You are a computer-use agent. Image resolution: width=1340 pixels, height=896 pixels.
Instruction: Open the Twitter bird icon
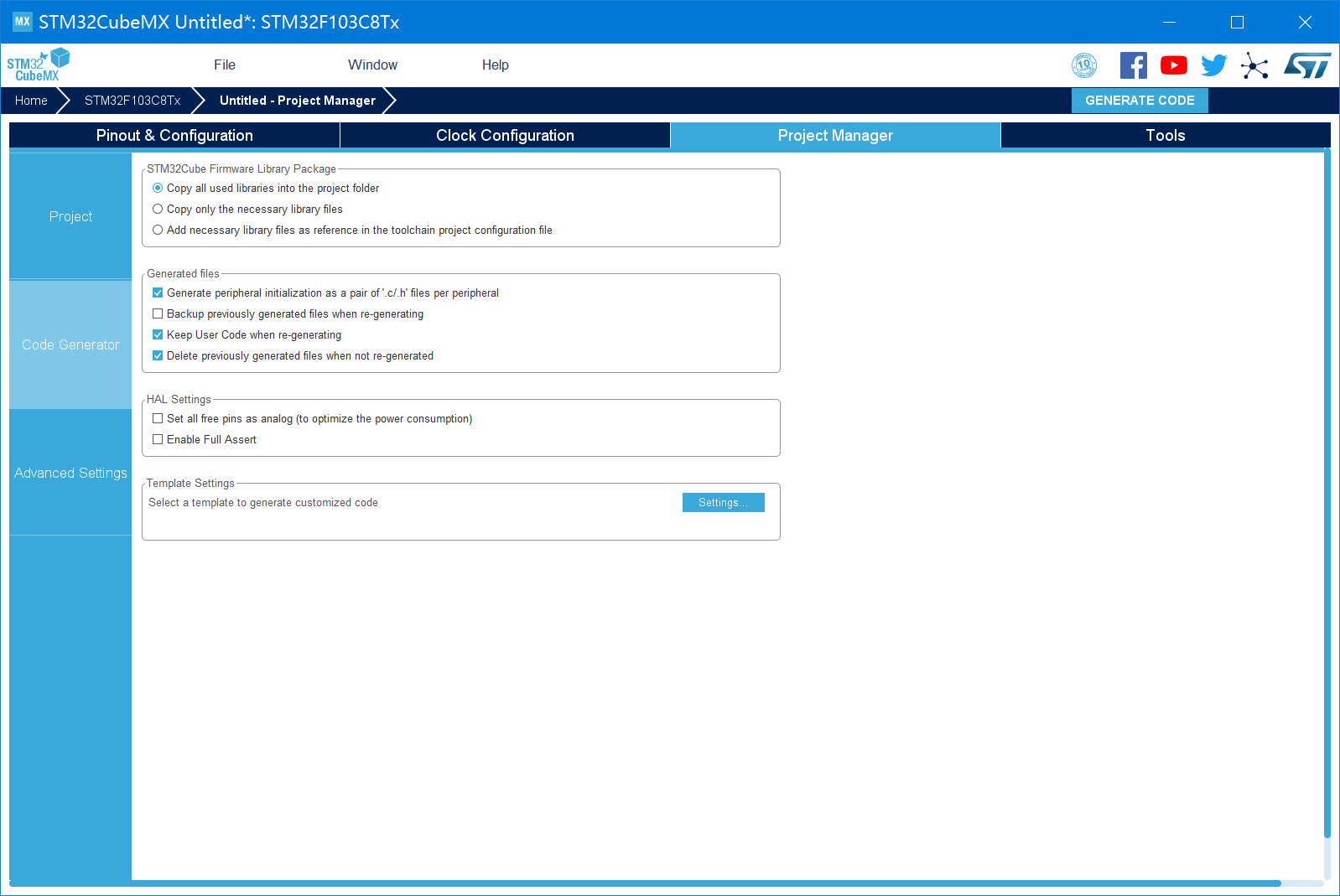tap(1213, 65)
